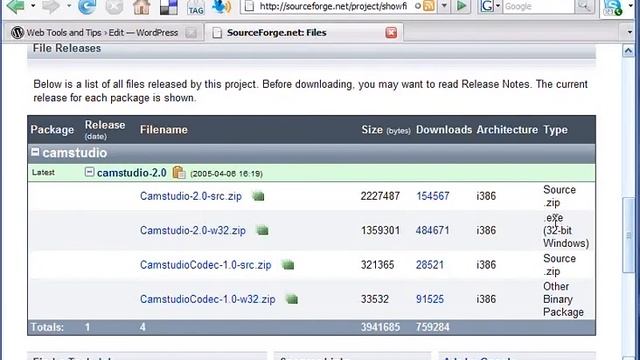Click the size value 33532
Screen dimensions: 640x360
point(374,299)
